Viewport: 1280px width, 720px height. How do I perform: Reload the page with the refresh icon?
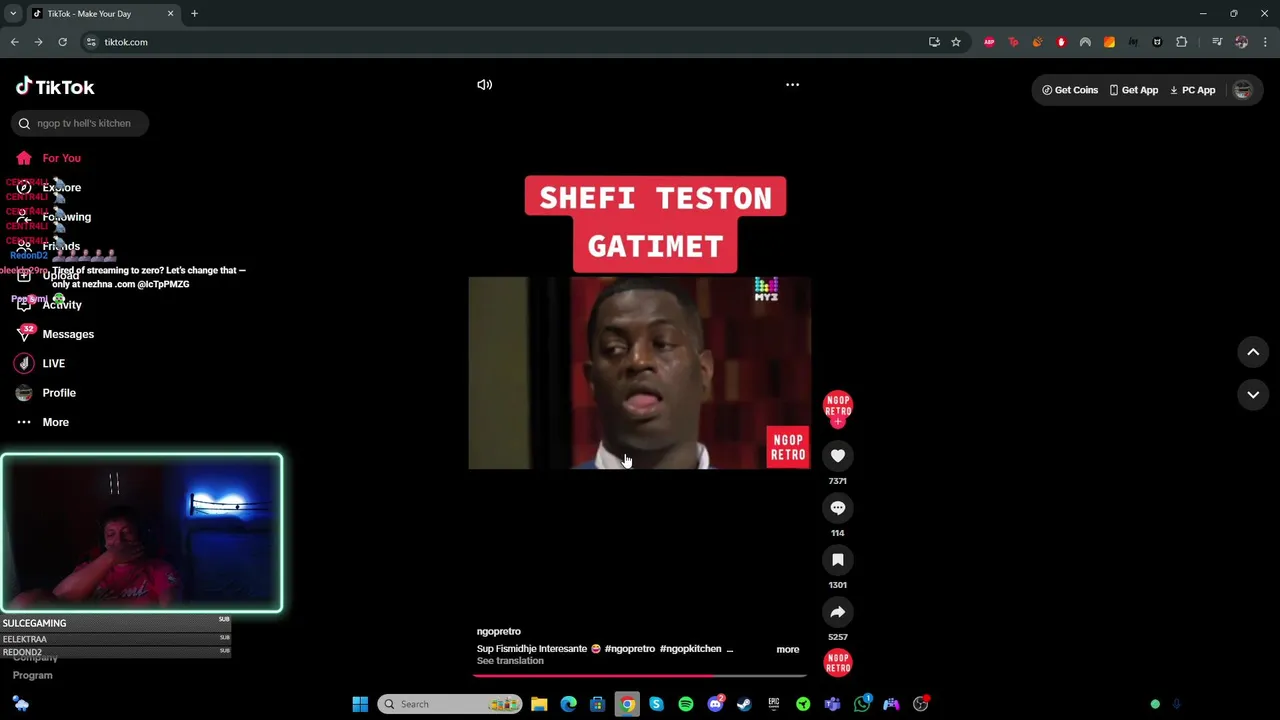click(62, 42)
